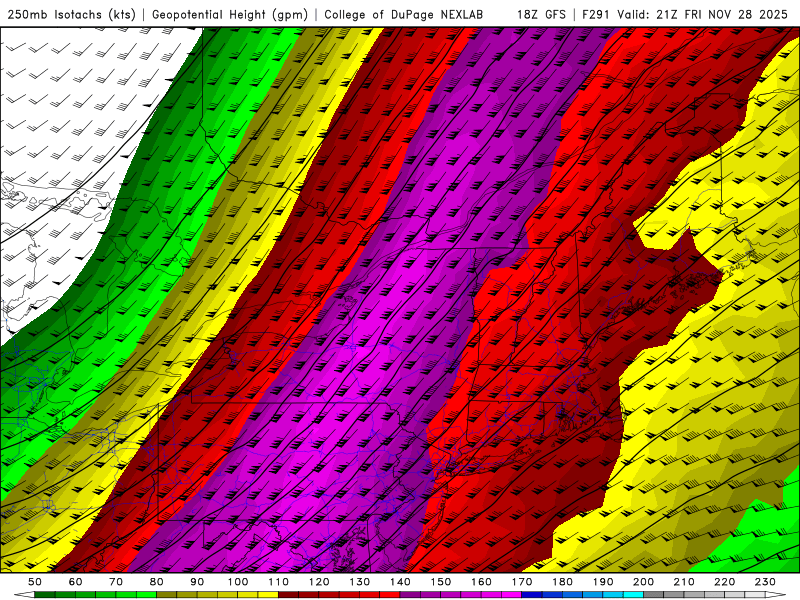This screenshot has height=600, width=800.
Task: Click the colorbar label '90'
Action: point(197,582)
